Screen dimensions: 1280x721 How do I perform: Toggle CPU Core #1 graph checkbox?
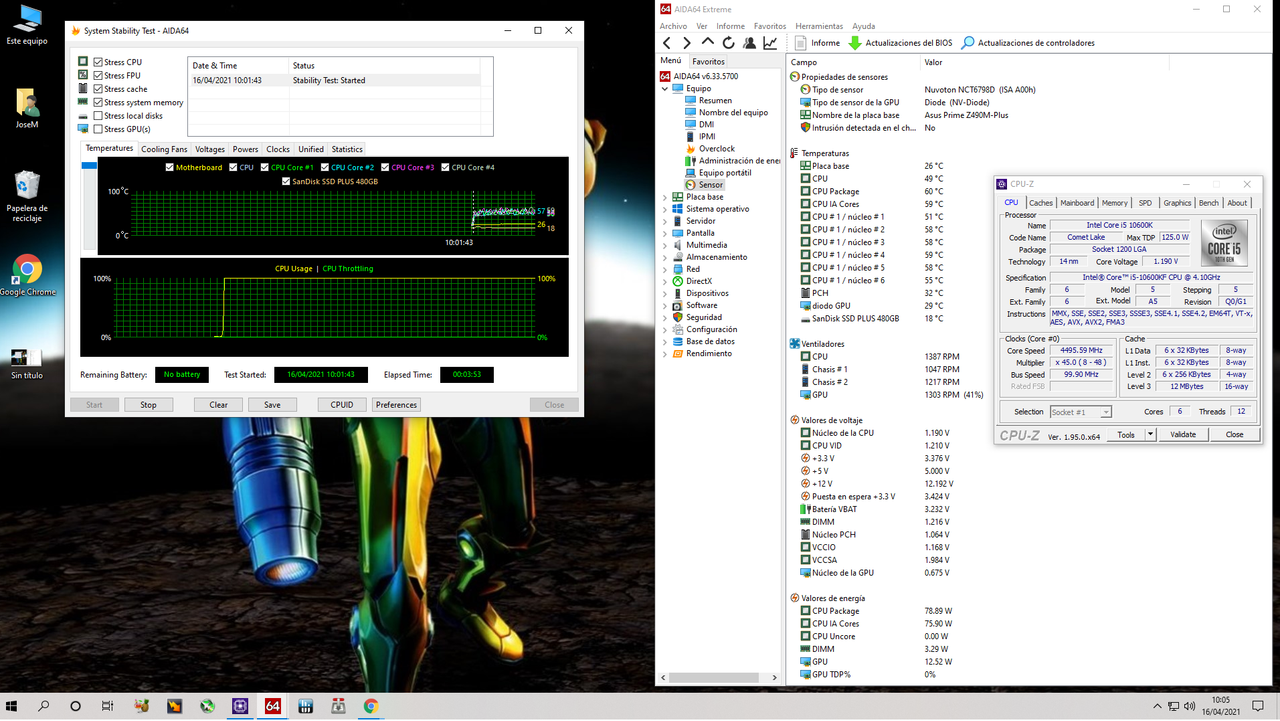(x=265, y=167)
